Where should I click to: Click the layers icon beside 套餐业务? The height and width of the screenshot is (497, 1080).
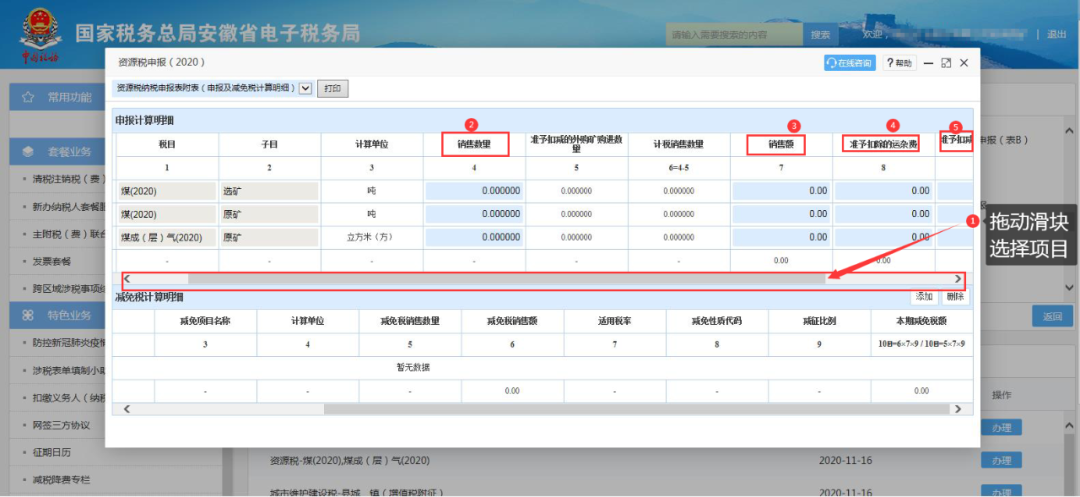pyautogui.click(x=28, y=151)
